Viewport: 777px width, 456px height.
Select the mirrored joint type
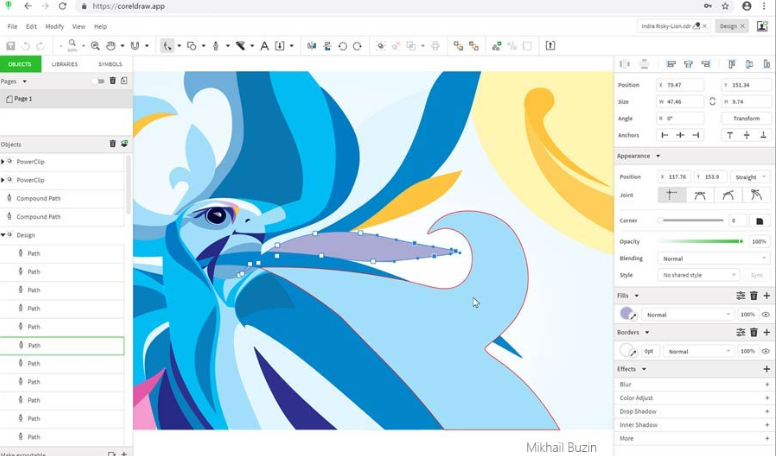click(700, 195)
